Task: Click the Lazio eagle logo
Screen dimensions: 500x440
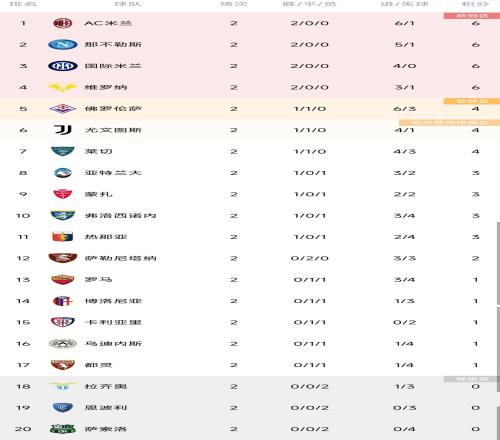Action: (x=63, y=386)
